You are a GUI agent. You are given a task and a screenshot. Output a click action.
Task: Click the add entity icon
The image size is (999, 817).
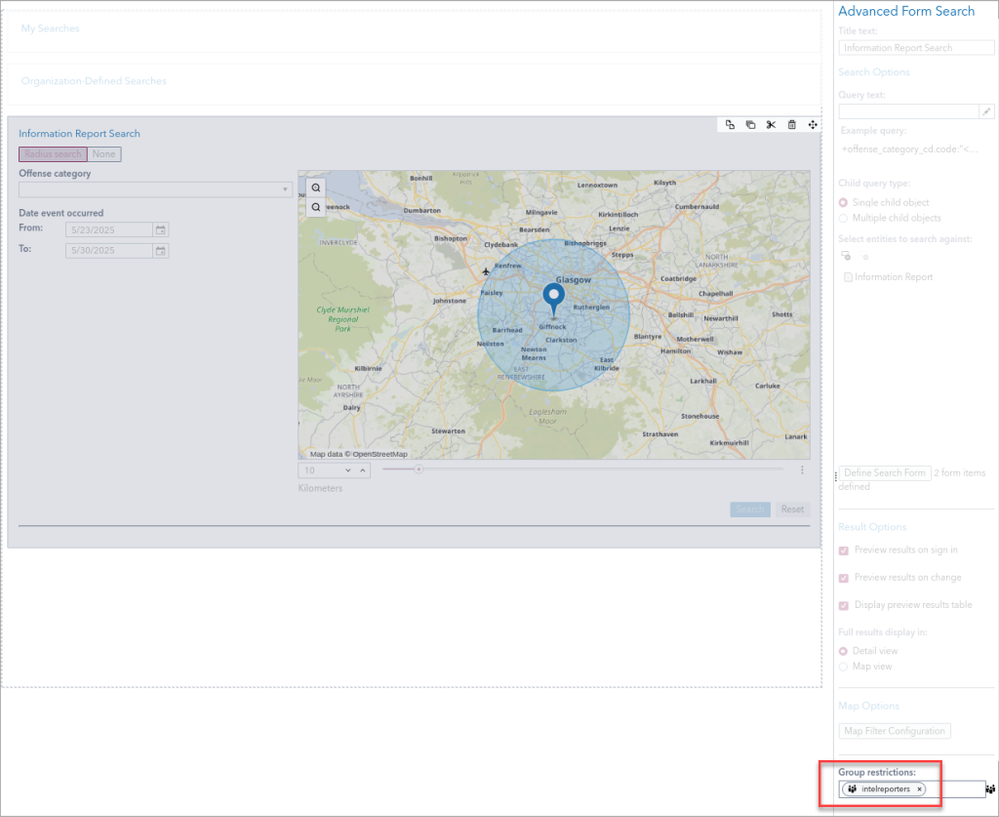tap(846, 256)
